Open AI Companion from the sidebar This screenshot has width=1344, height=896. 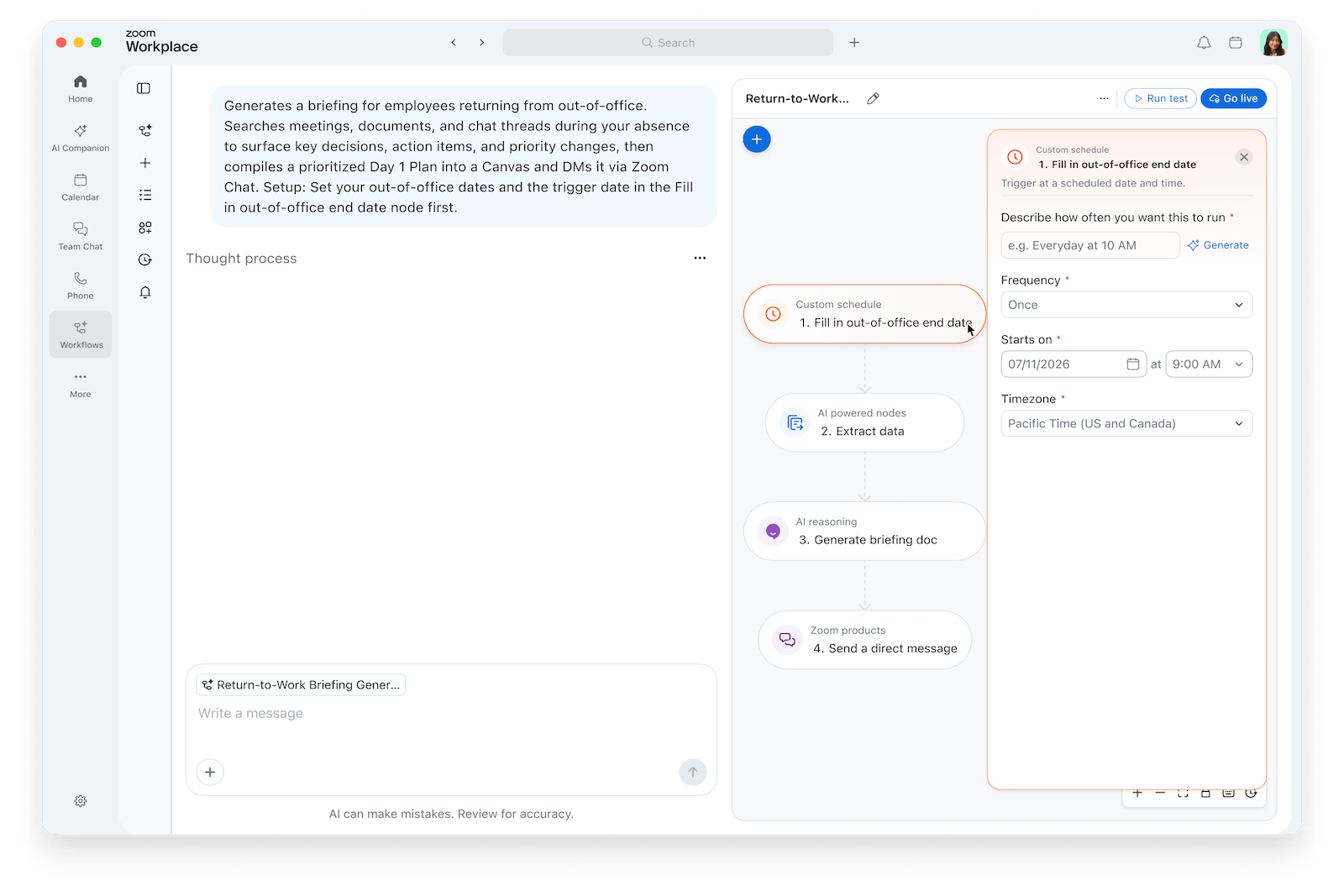pos(80,138)
